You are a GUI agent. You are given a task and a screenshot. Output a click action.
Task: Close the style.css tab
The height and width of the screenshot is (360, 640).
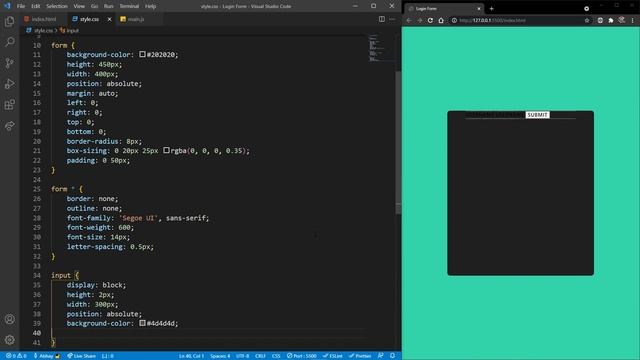tap(109, 19)
